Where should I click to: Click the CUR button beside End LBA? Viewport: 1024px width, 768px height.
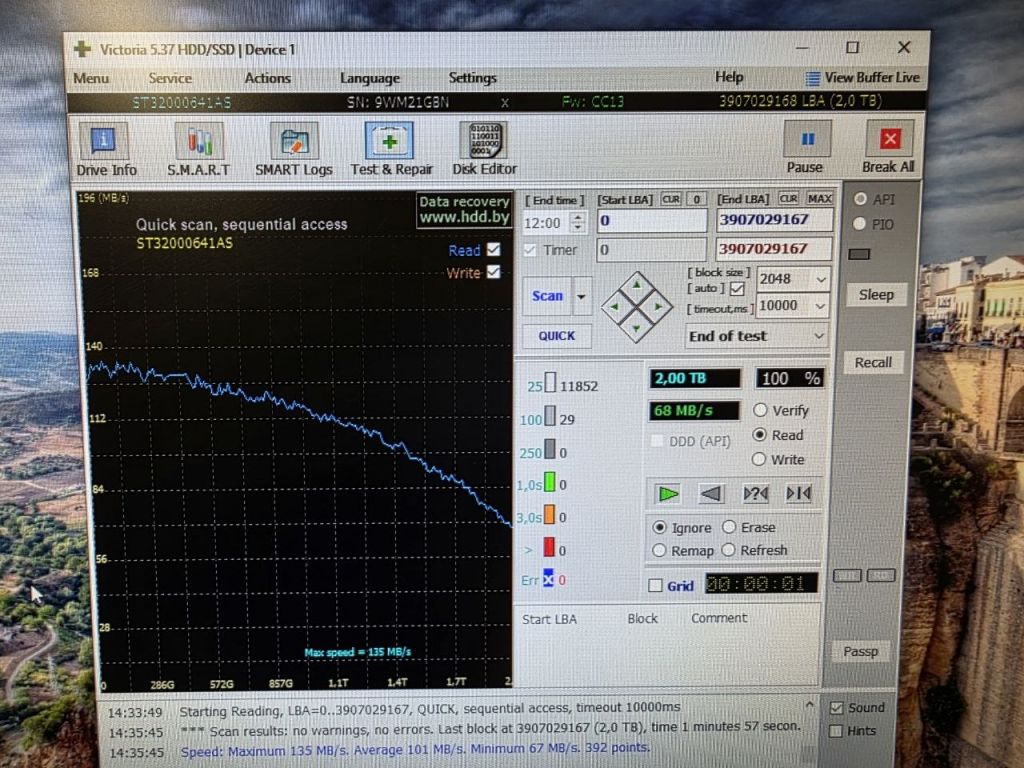coord(788,199)
